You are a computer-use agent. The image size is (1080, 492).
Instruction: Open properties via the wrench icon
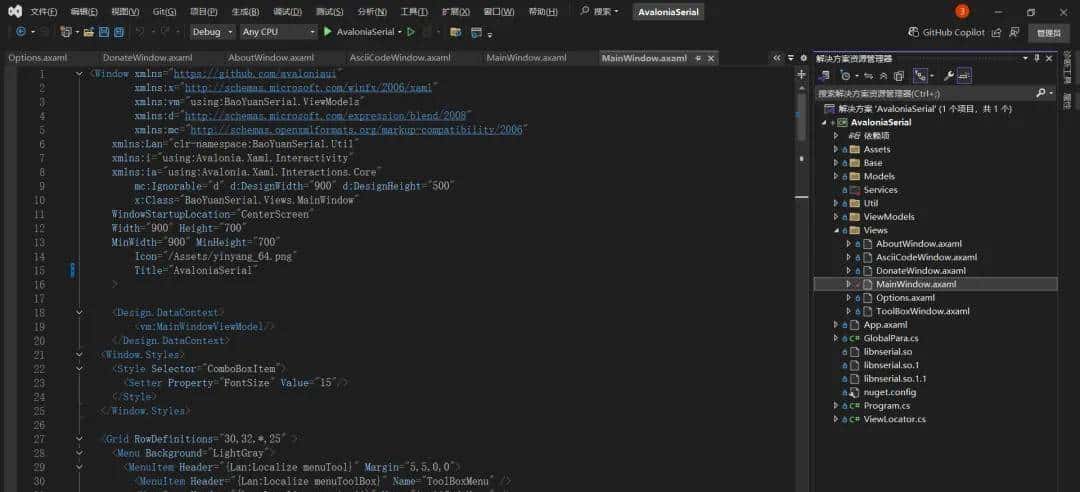pos(948,75)
